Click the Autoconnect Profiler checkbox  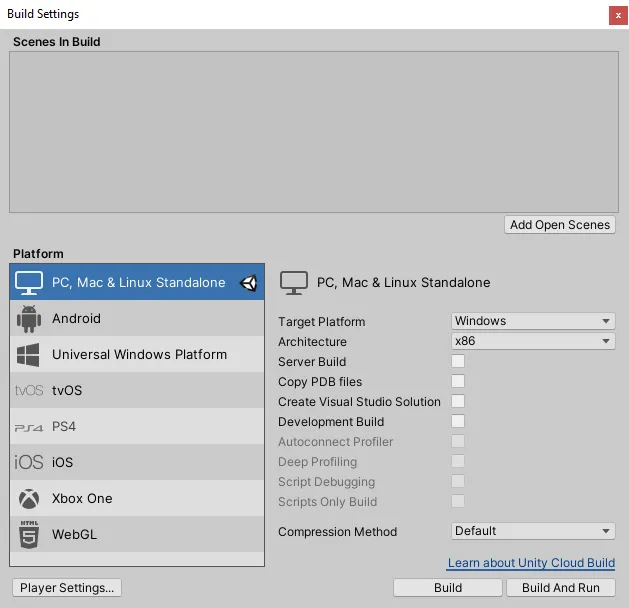tap(458, 441)
